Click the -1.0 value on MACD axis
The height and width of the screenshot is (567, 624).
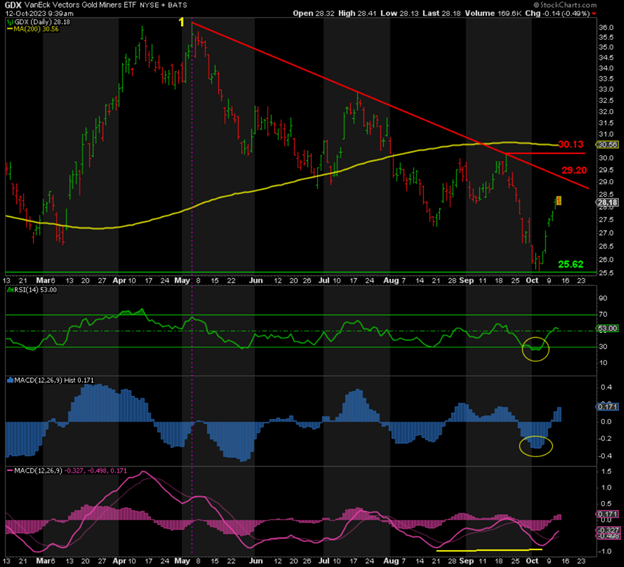tap(605, 551)
